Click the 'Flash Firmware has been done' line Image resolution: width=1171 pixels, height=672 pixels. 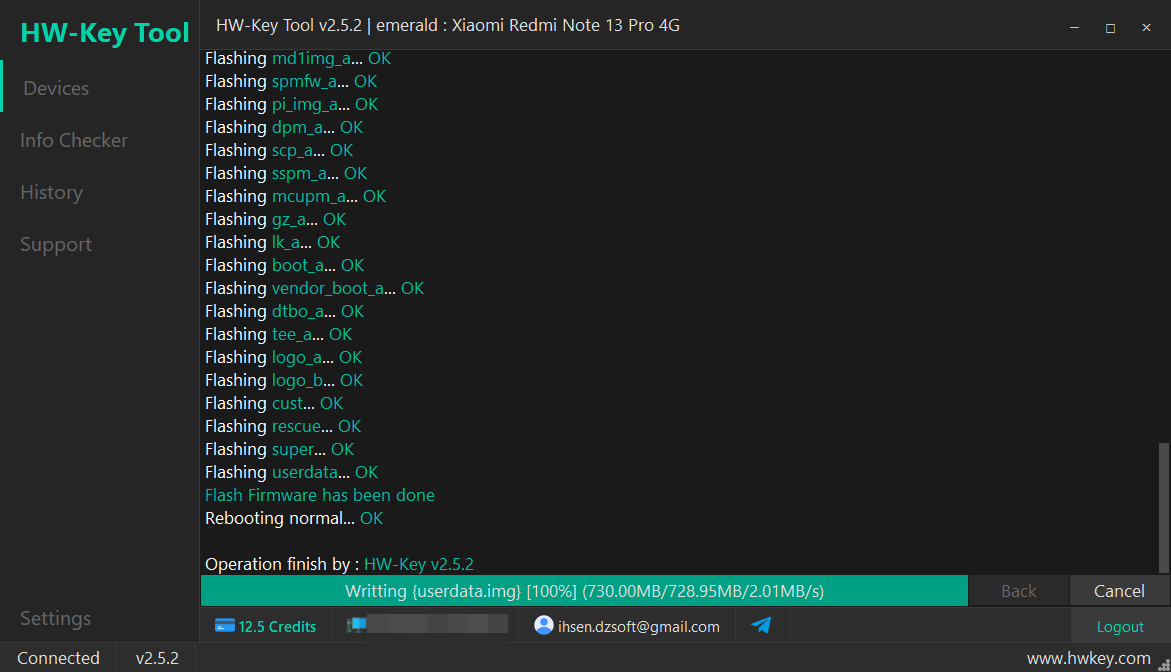coord(320,495)
